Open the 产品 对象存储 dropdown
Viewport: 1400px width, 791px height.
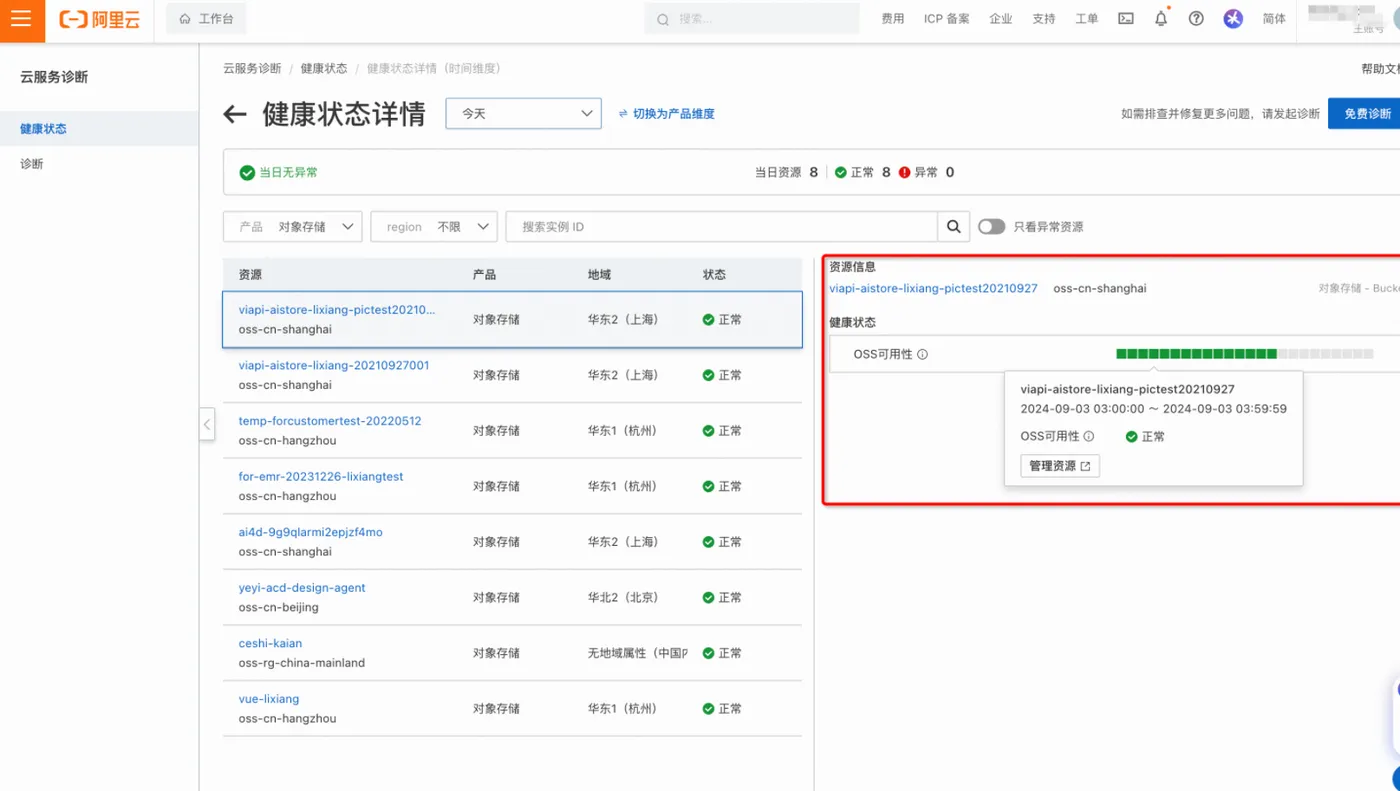[x=293, y=227]
